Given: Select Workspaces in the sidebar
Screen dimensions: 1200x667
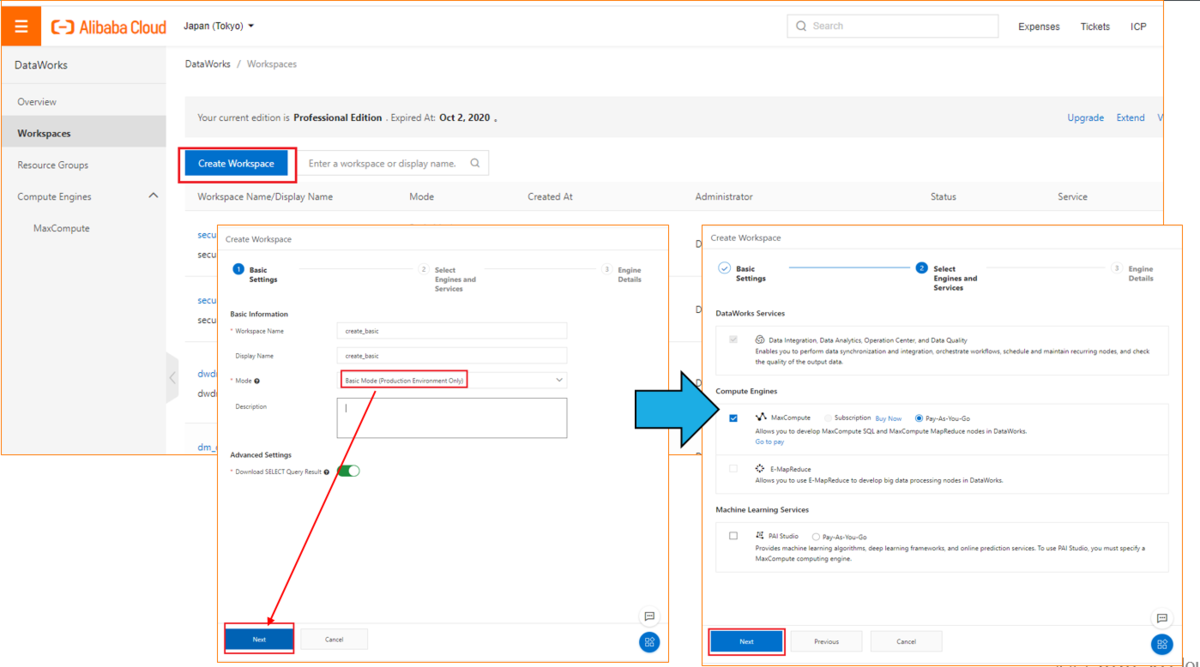Looking at the screenshot, I should coord(83,133).
